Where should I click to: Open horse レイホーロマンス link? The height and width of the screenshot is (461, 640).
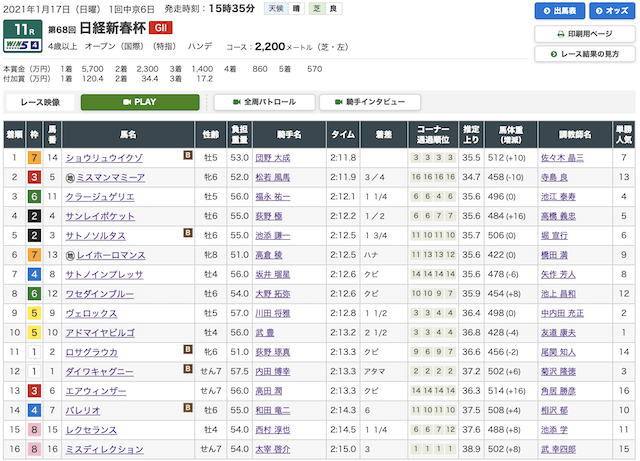[x=111, y=255]
